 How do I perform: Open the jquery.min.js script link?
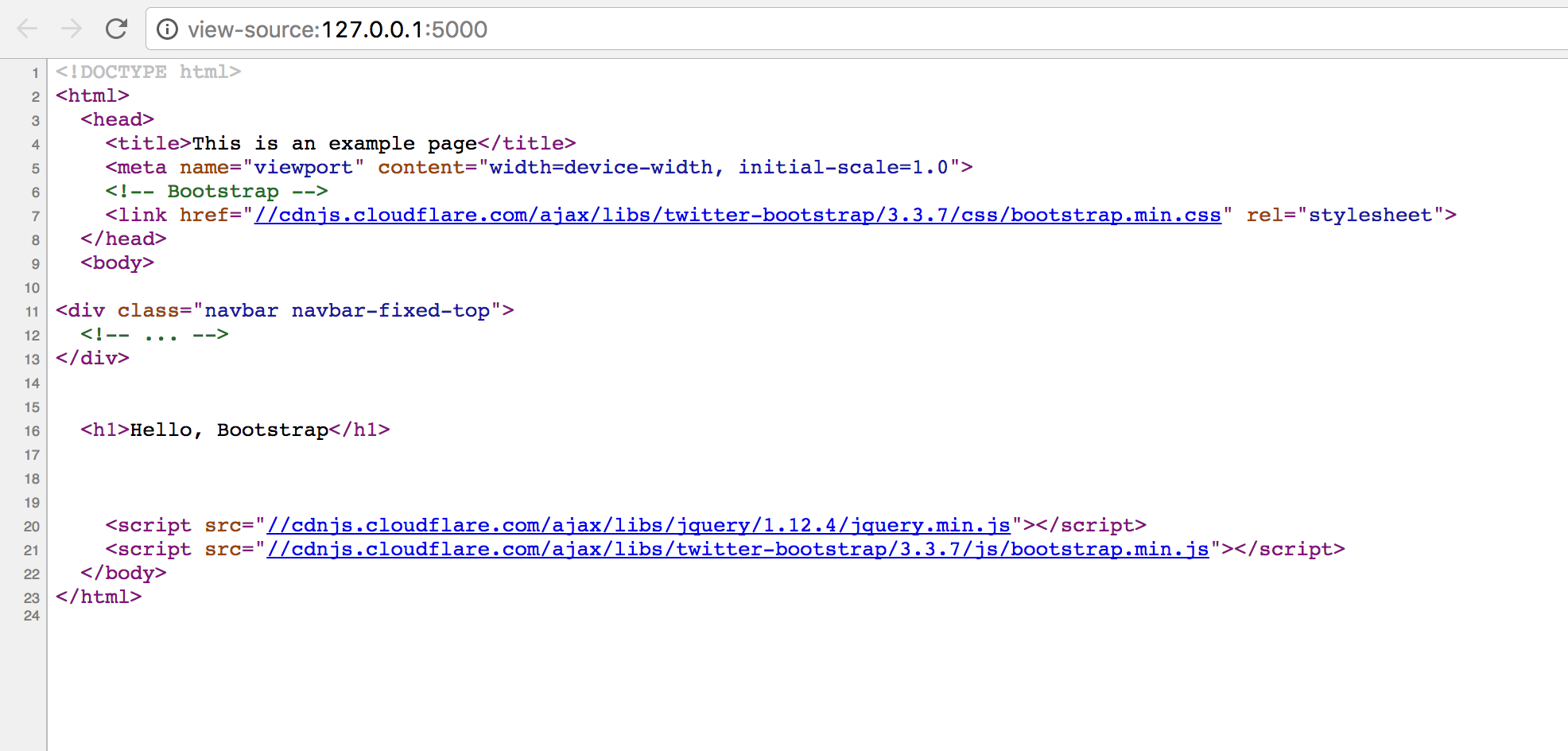click(638, 525)
